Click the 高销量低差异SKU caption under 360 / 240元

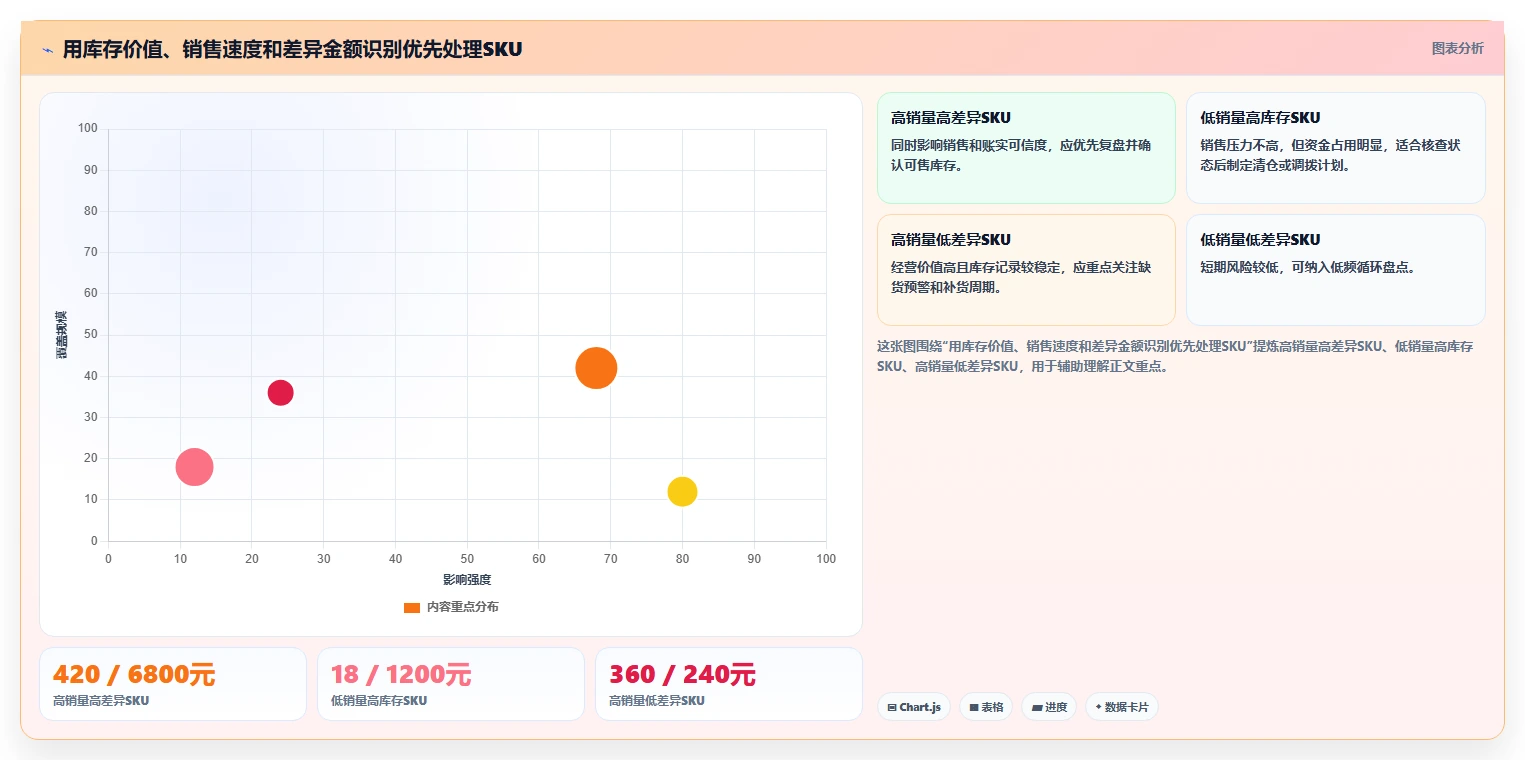point(657,701)
